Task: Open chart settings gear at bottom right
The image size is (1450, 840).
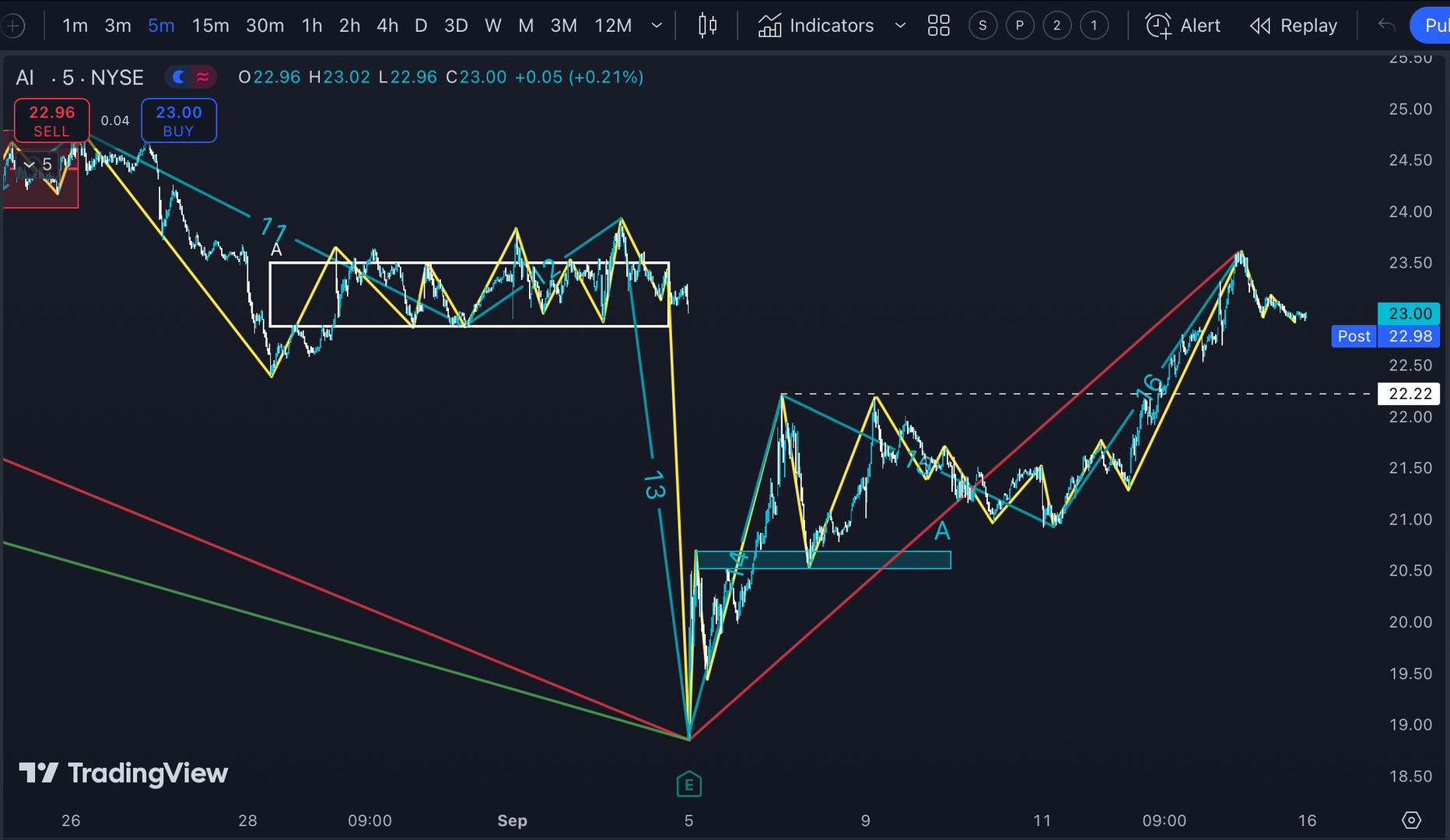Action: (1411, 820)
